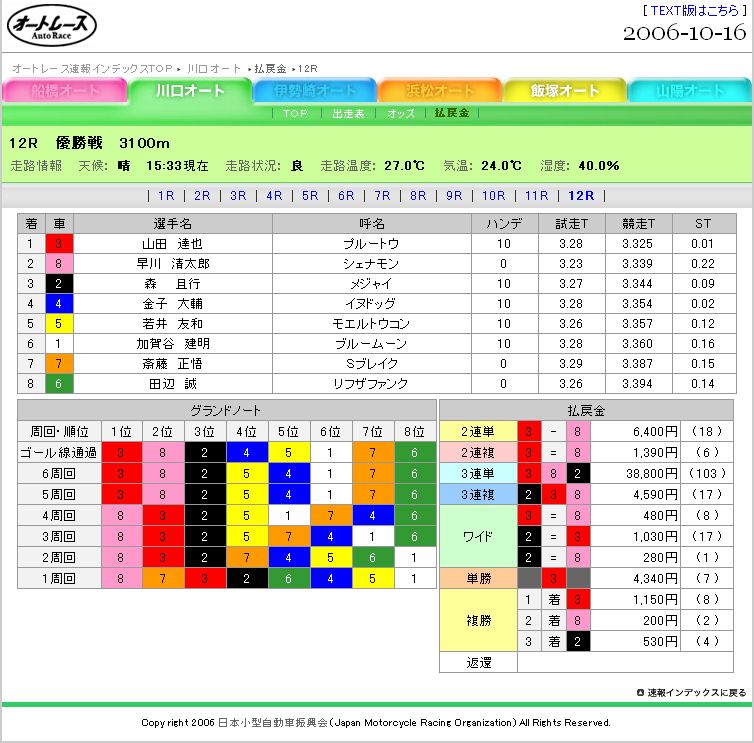
Task: Click rider name 斎藤 正悟
Action: 173,364
